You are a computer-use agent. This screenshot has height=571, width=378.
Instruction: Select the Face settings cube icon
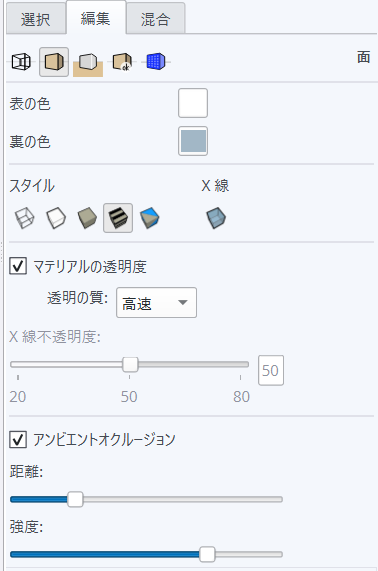pos(54,62)
